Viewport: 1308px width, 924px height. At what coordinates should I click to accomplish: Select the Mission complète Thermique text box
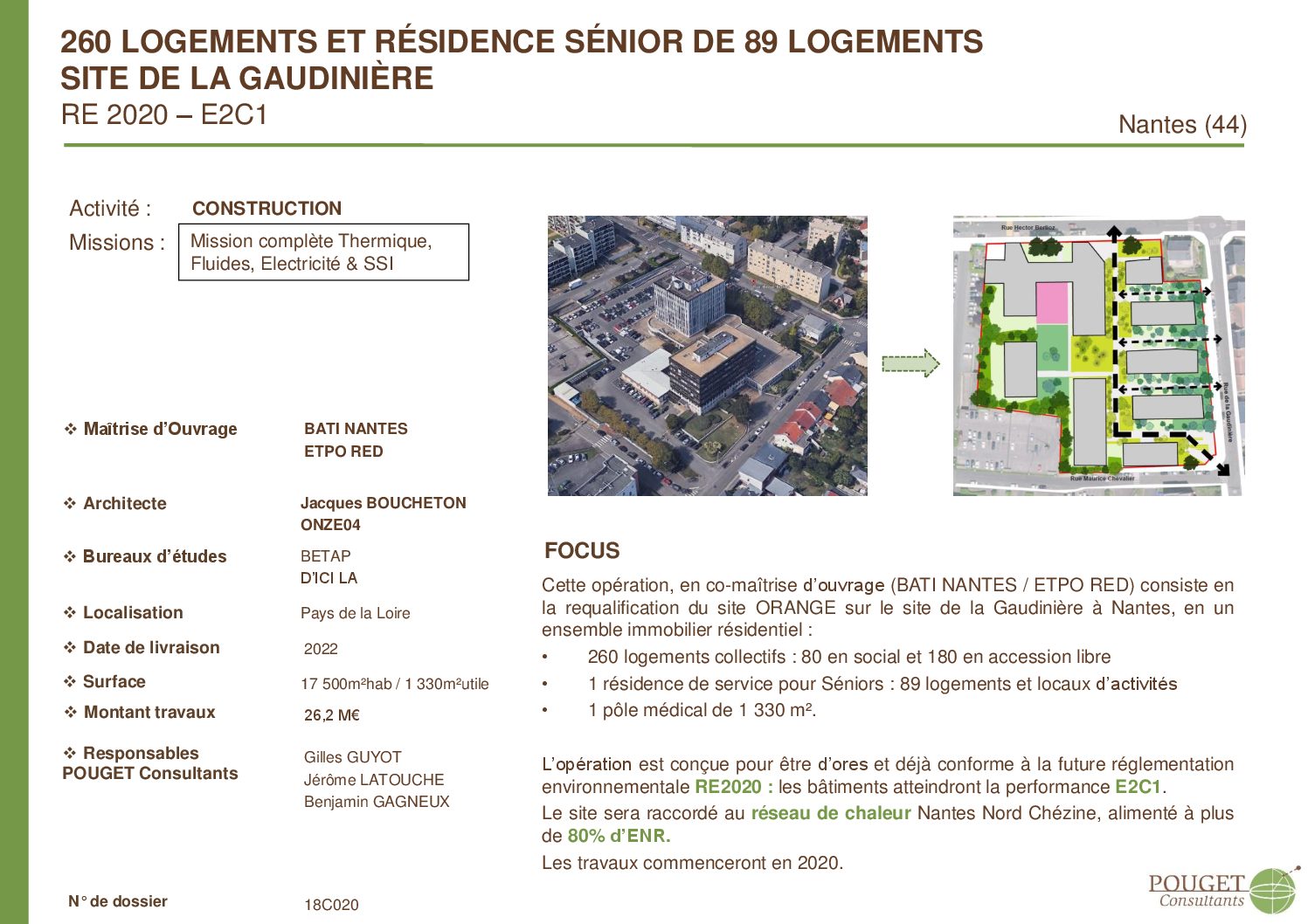[323, 252]
